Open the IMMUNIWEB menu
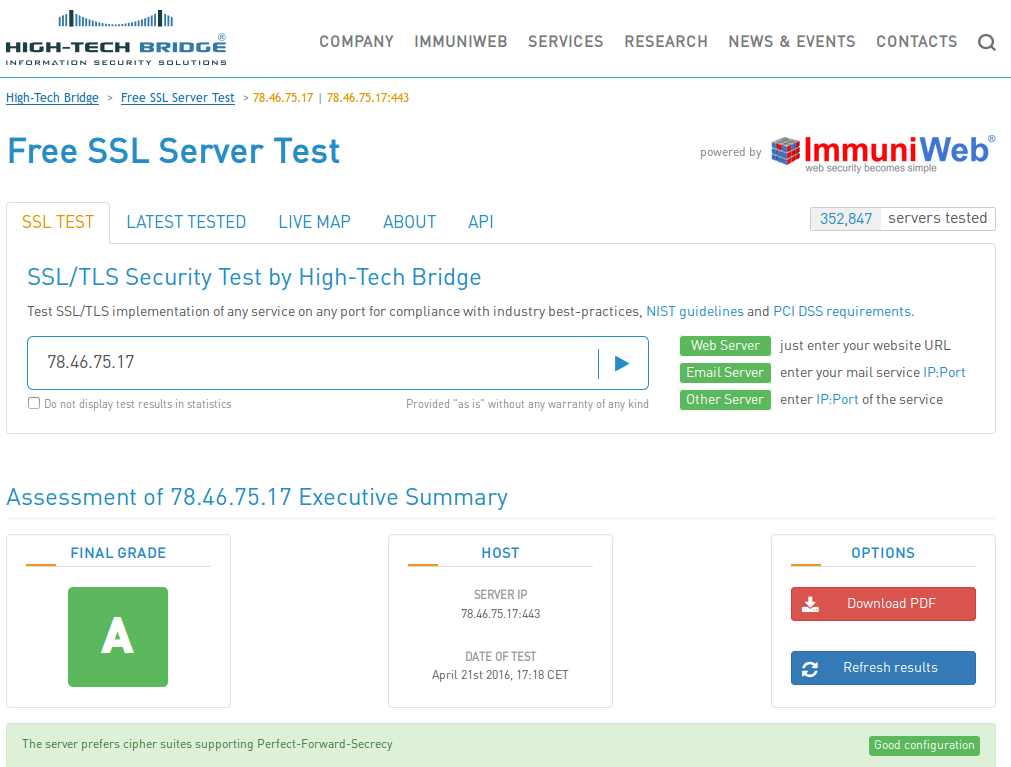 (x=461, y=42)
